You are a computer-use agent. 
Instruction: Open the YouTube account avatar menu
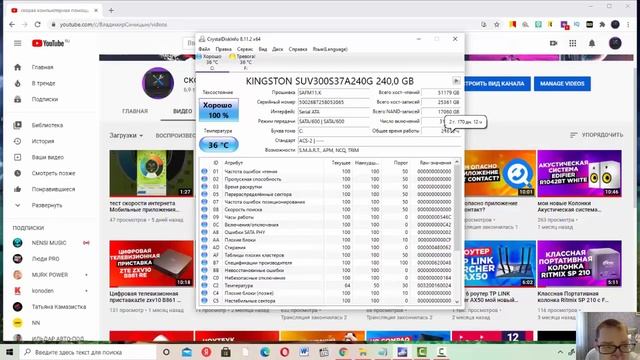coord(615,43)
